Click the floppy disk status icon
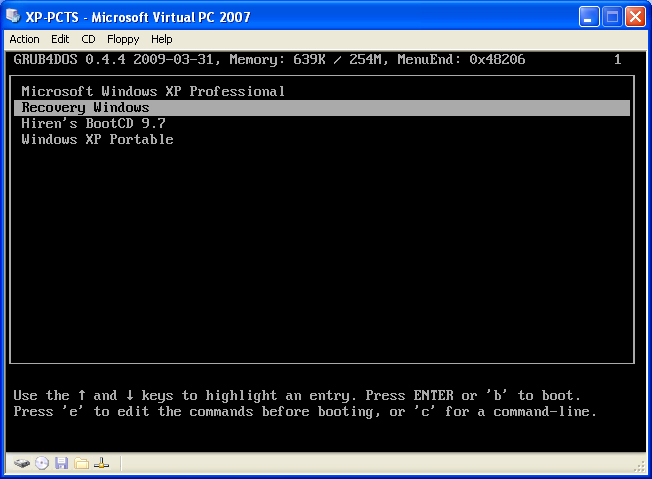This screenshot has height=479, width=652. pyautogui.click(x=62, y=463)
